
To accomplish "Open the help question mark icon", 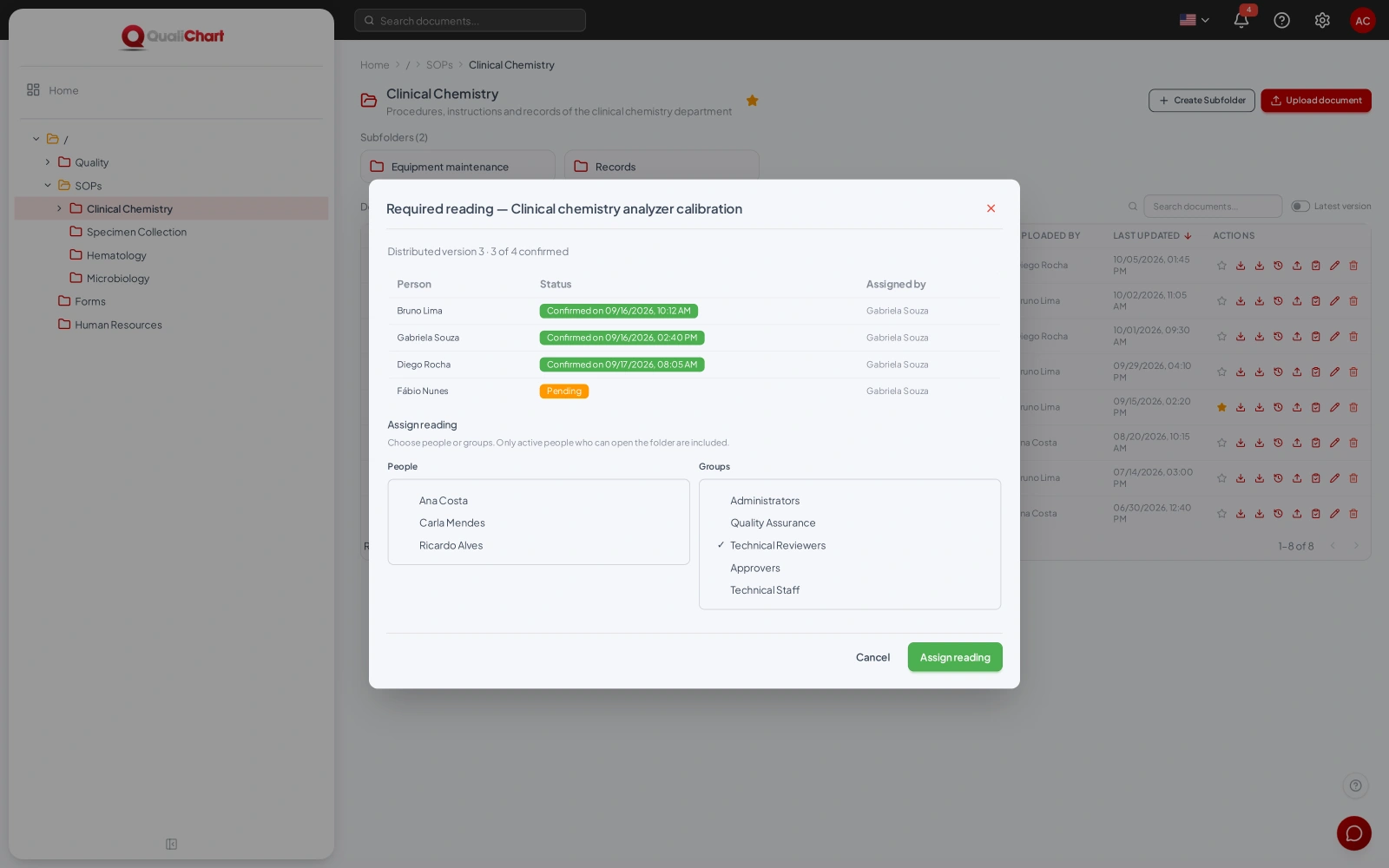I will pyautogui.click(x=1281, y=20).
